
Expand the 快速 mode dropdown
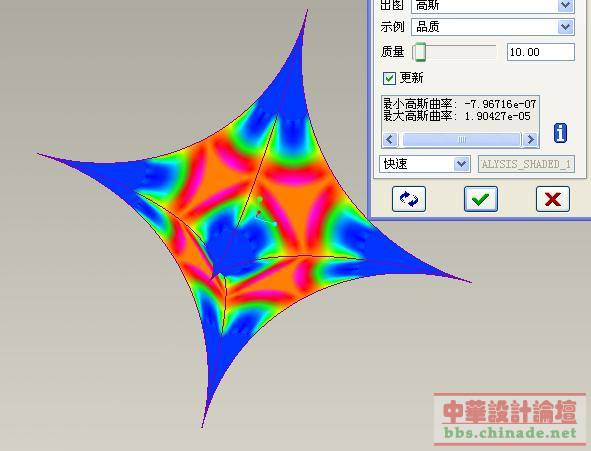click(x=425, y=164)
